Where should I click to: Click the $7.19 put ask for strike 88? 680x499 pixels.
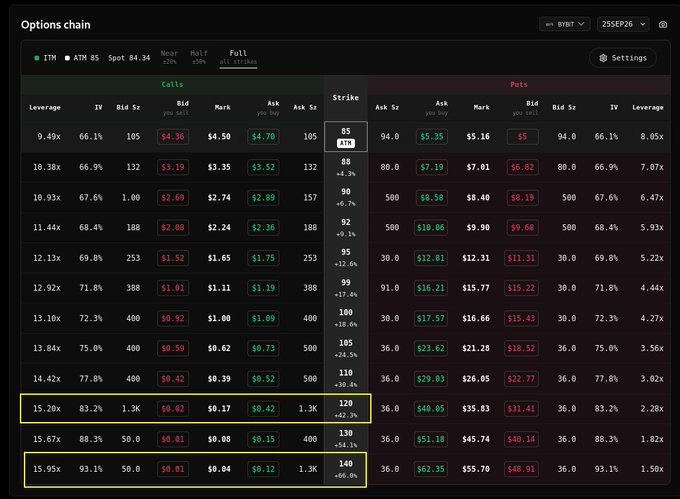tap(432, 167)
